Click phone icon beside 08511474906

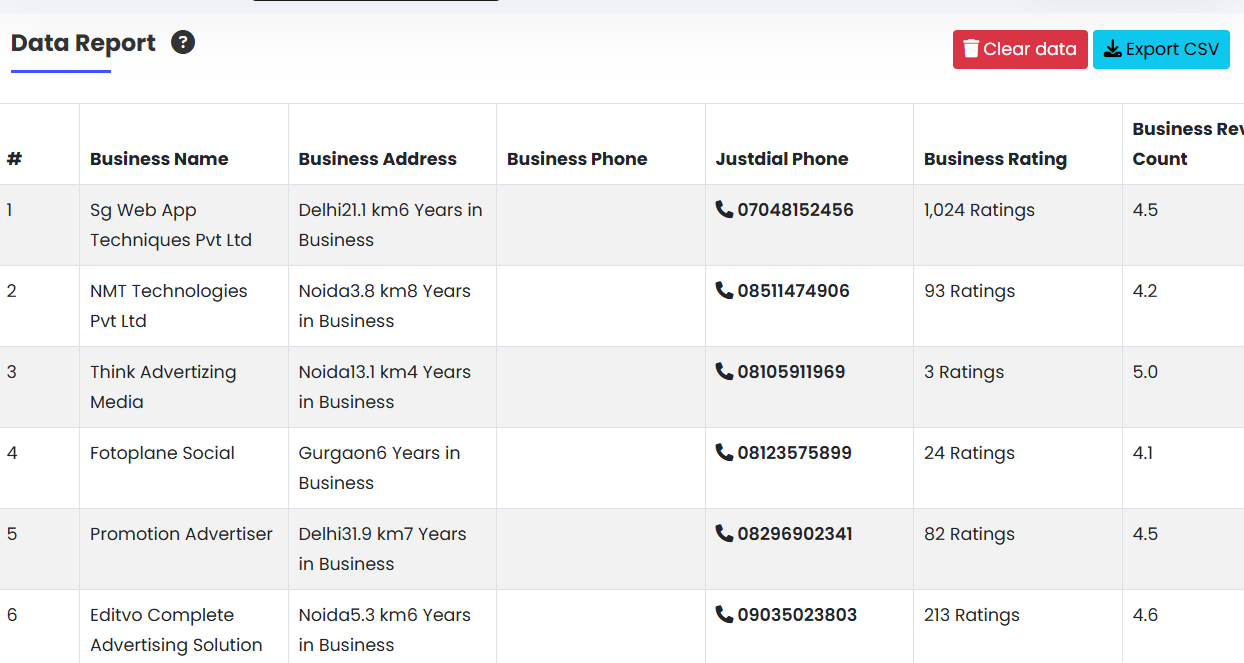coord(724,290)
